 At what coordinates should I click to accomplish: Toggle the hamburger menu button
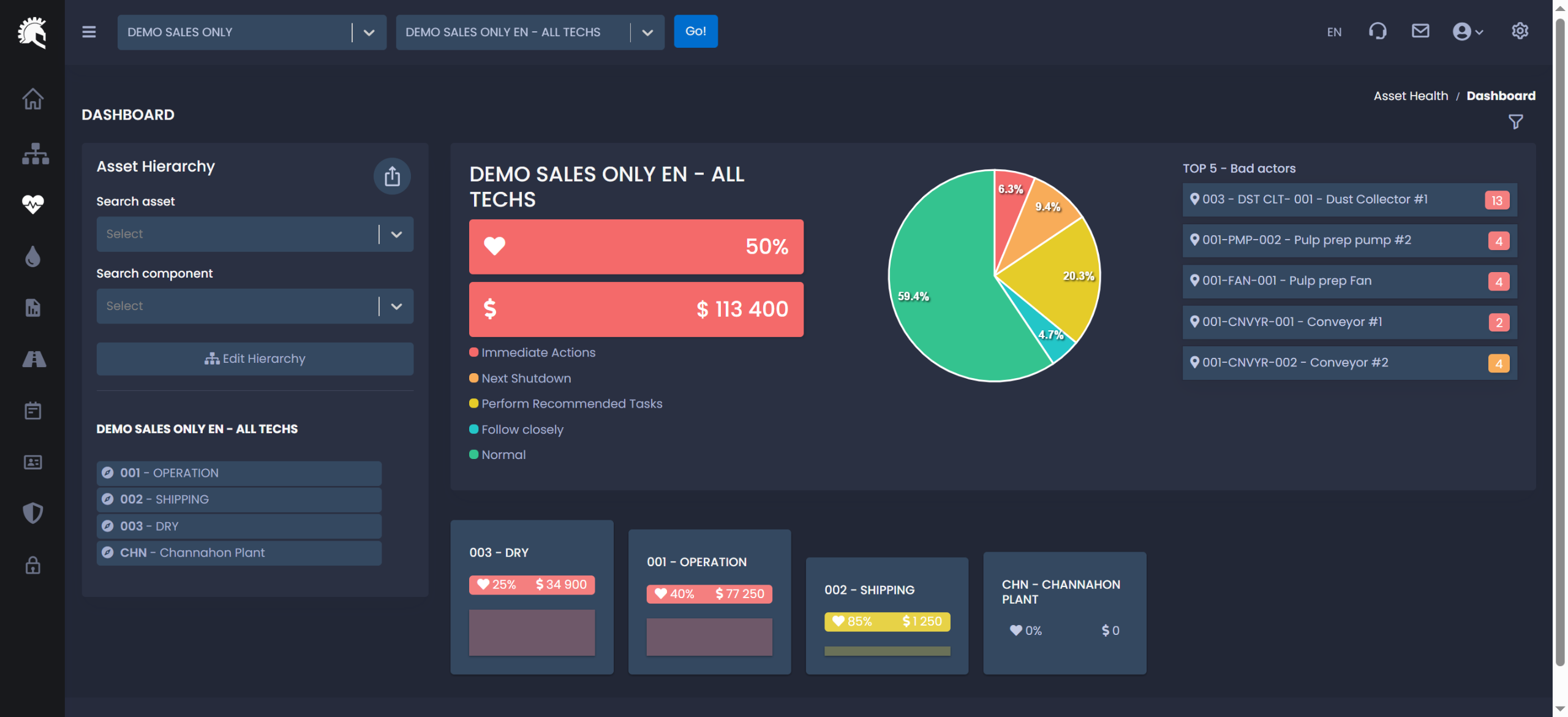(89, 32)
